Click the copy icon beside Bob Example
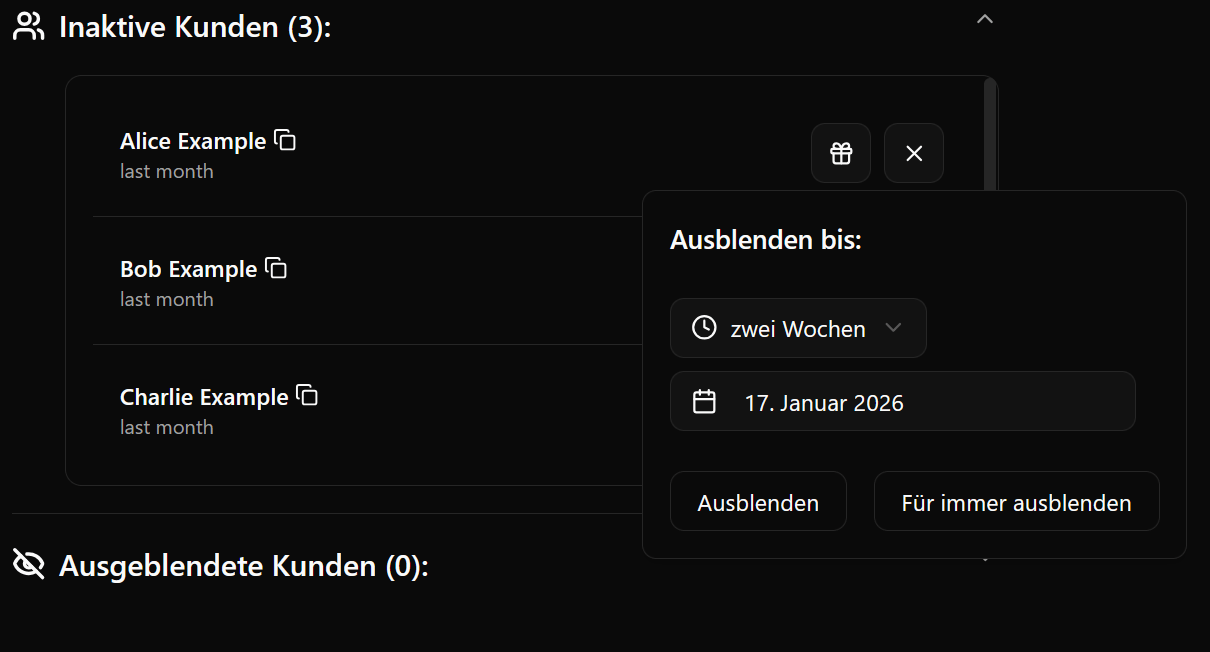The width and height of the screenshot is (1210, 652). point(276,269)
